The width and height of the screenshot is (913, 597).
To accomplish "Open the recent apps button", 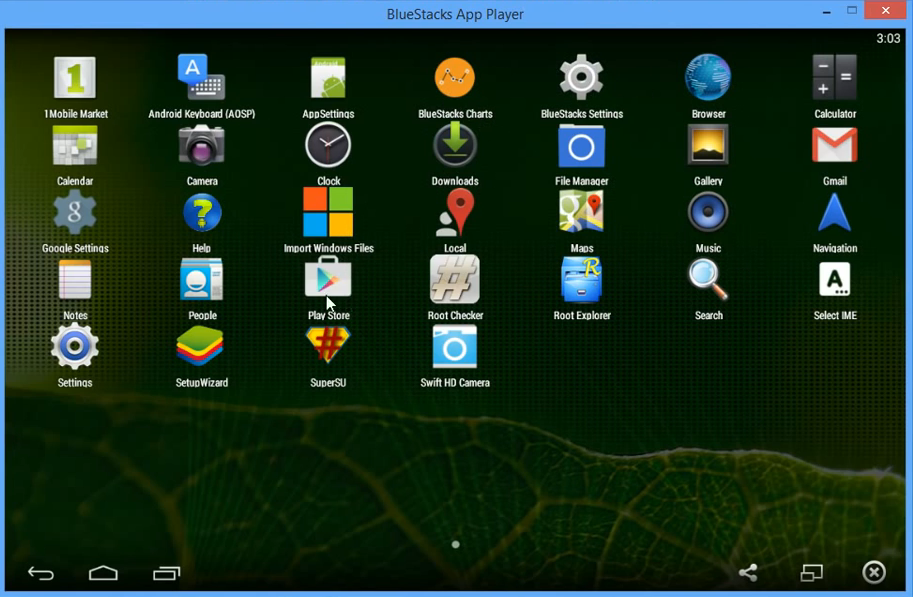I will [167, 573].
